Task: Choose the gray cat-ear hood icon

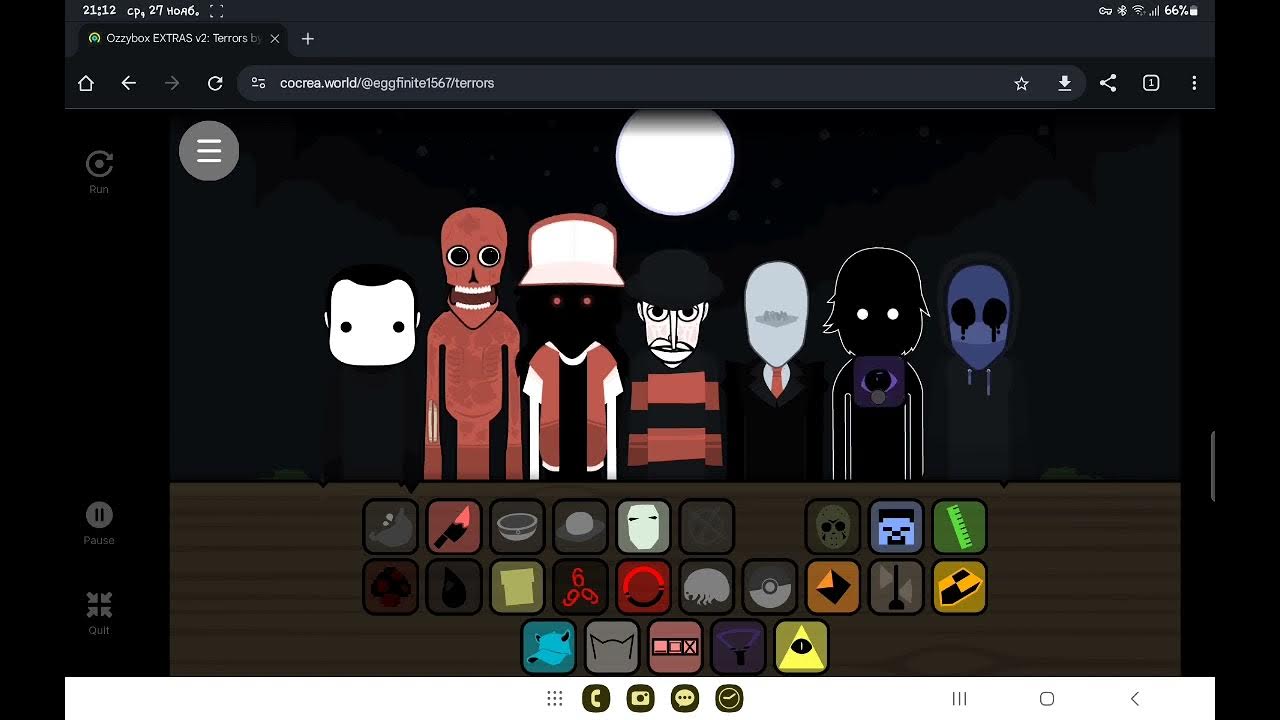Action: [612, 647]
